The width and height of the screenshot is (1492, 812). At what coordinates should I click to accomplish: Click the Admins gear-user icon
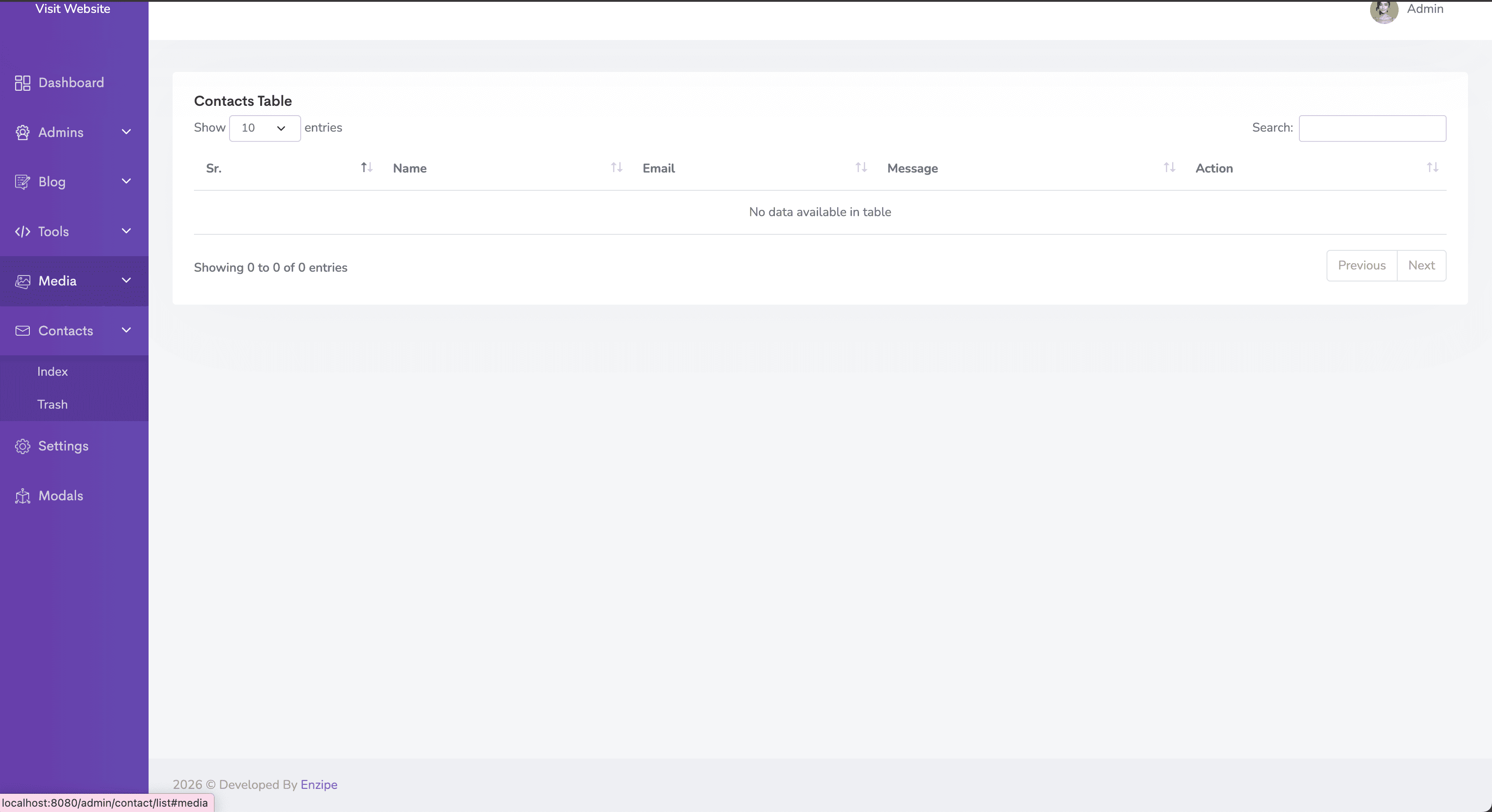(x=23, y=133)
